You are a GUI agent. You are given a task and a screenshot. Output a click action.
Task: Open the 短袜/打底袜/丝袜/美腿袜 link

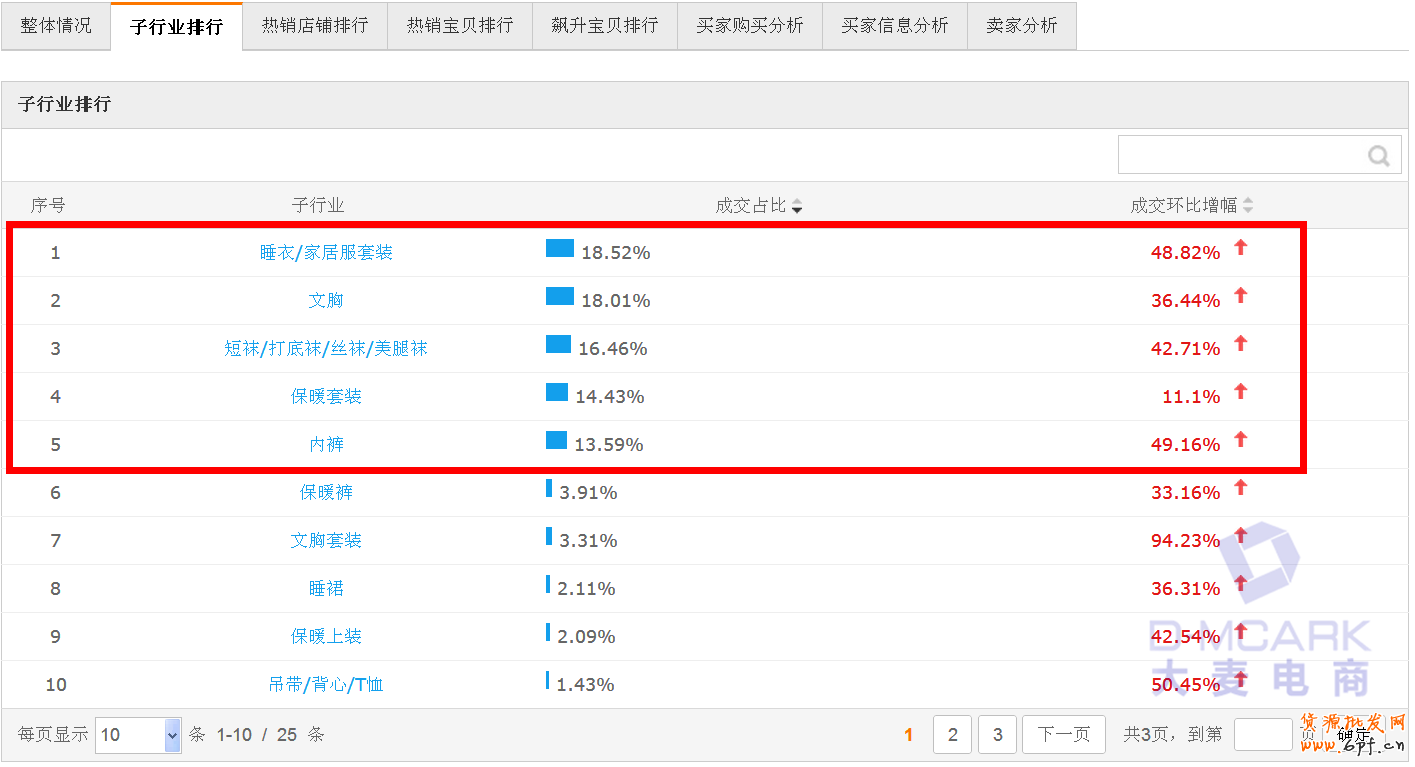tap(326, 349)
